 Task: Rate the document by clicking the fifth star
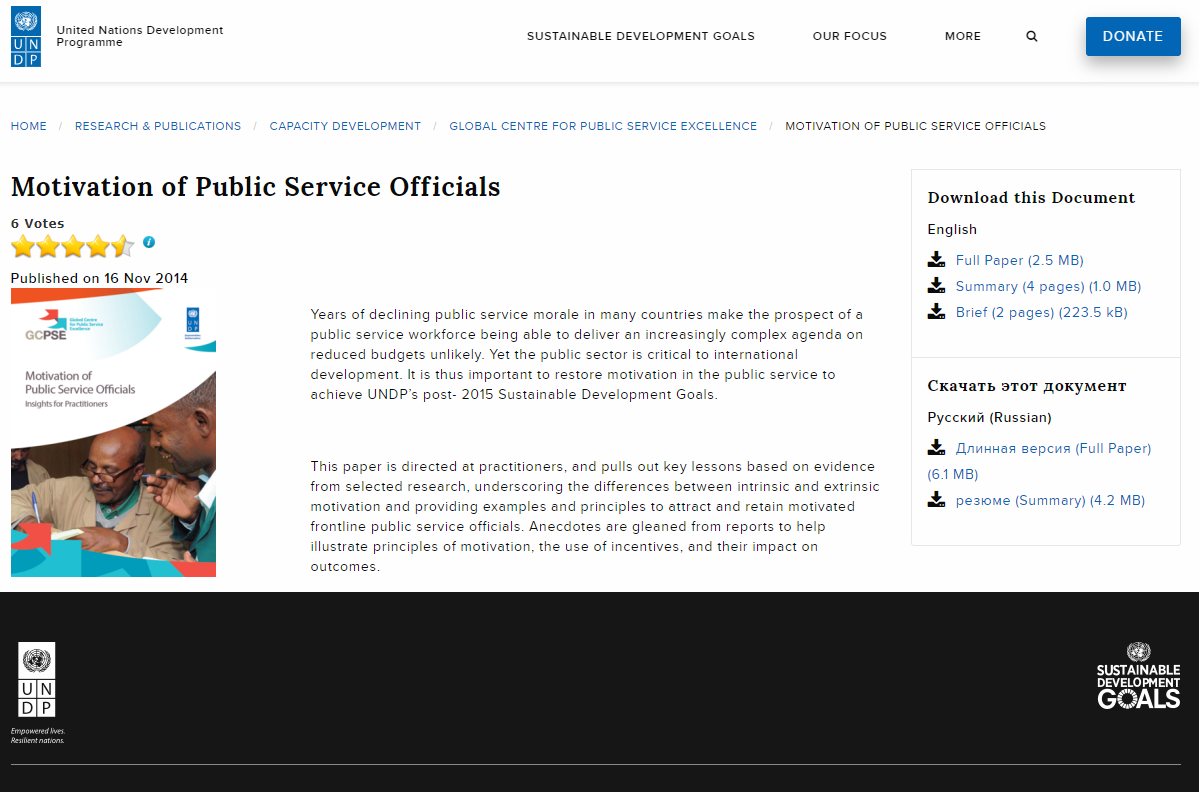122,245
